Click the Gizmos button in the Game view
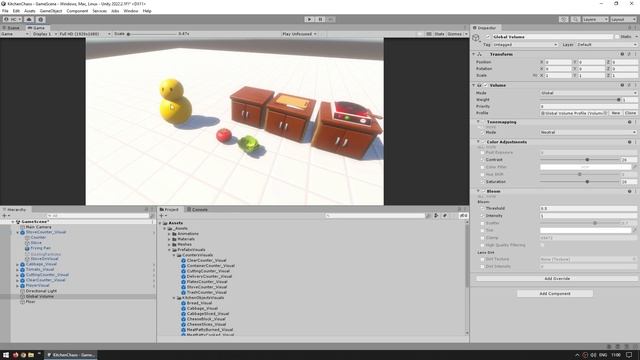The height and width of the screenshot is (360, 640). pos(454,34)
